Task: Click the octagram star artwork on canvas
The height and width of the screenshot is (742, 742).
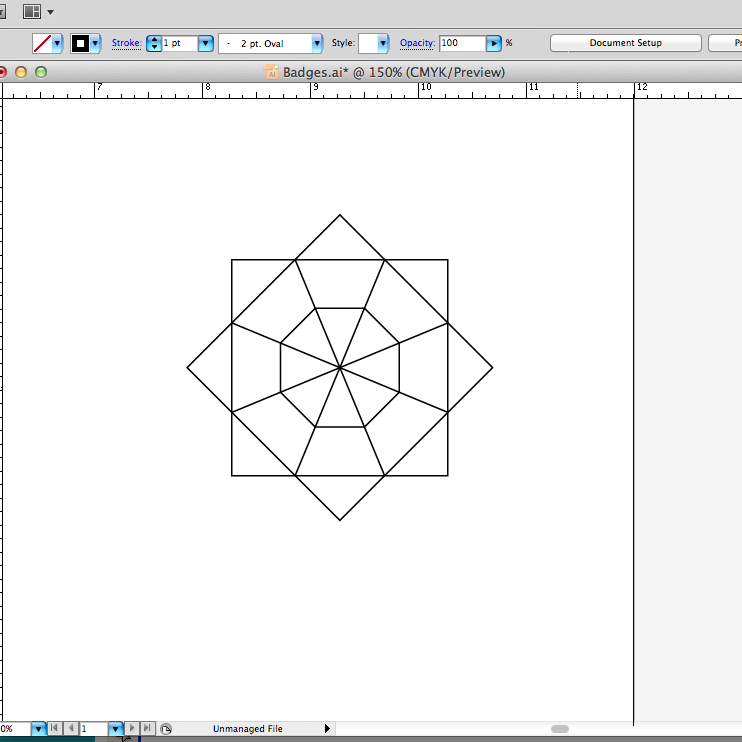Action: click(x=340, y=367)
